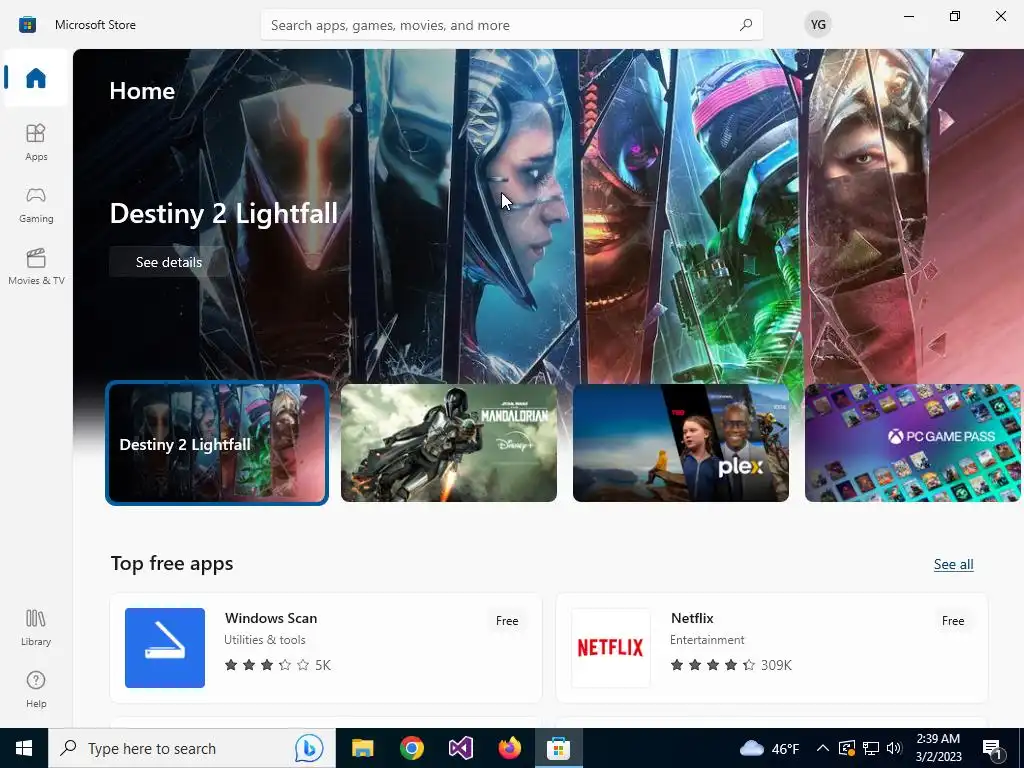Click the Netflix app logo
Viewport: 1024px width, 768px height.
611,647
